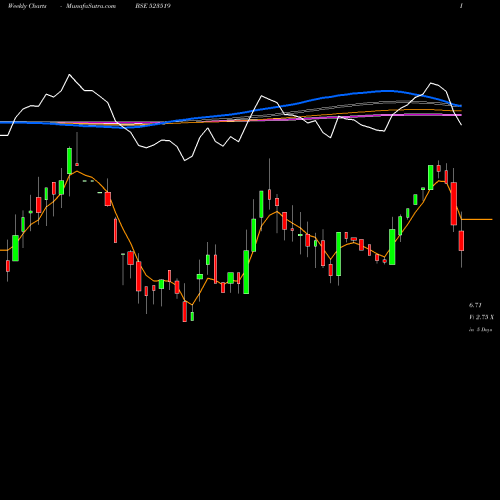Click the 'MunafaSutra.com' text
500x500 pixels.
point(91,6)
